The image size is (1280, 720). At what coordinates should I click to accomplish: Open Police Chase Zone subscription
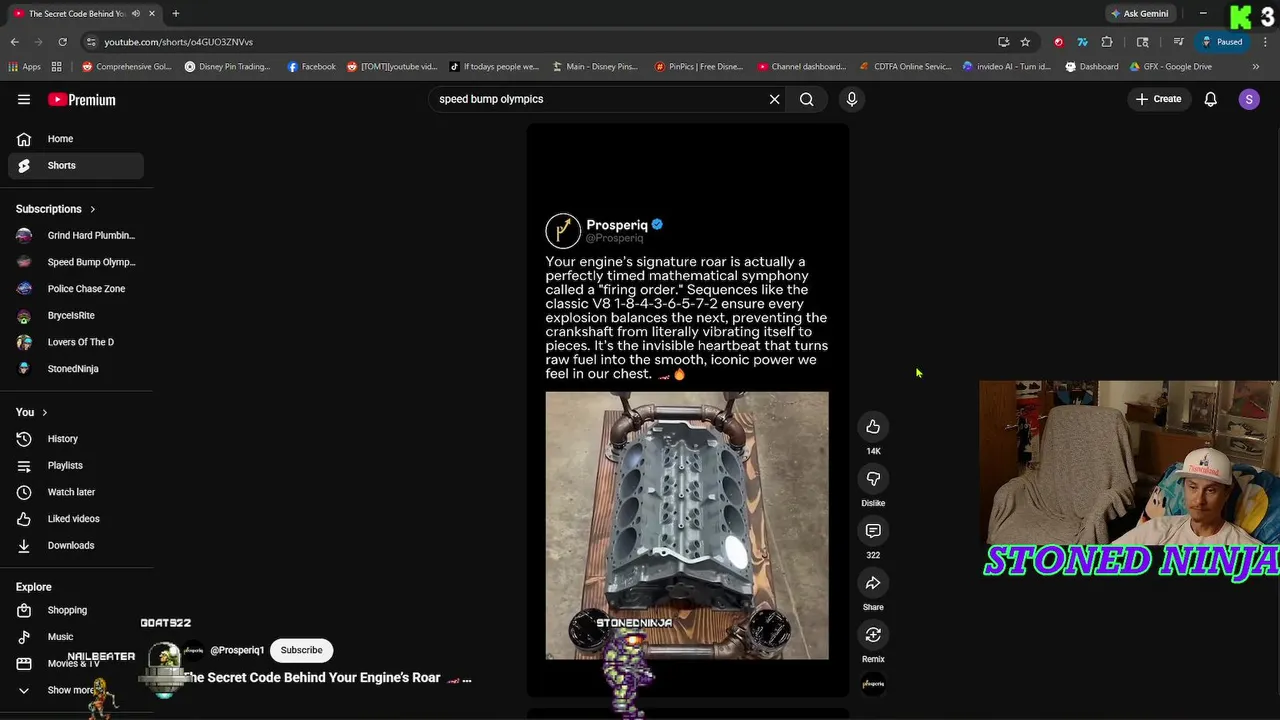(76, 289)
